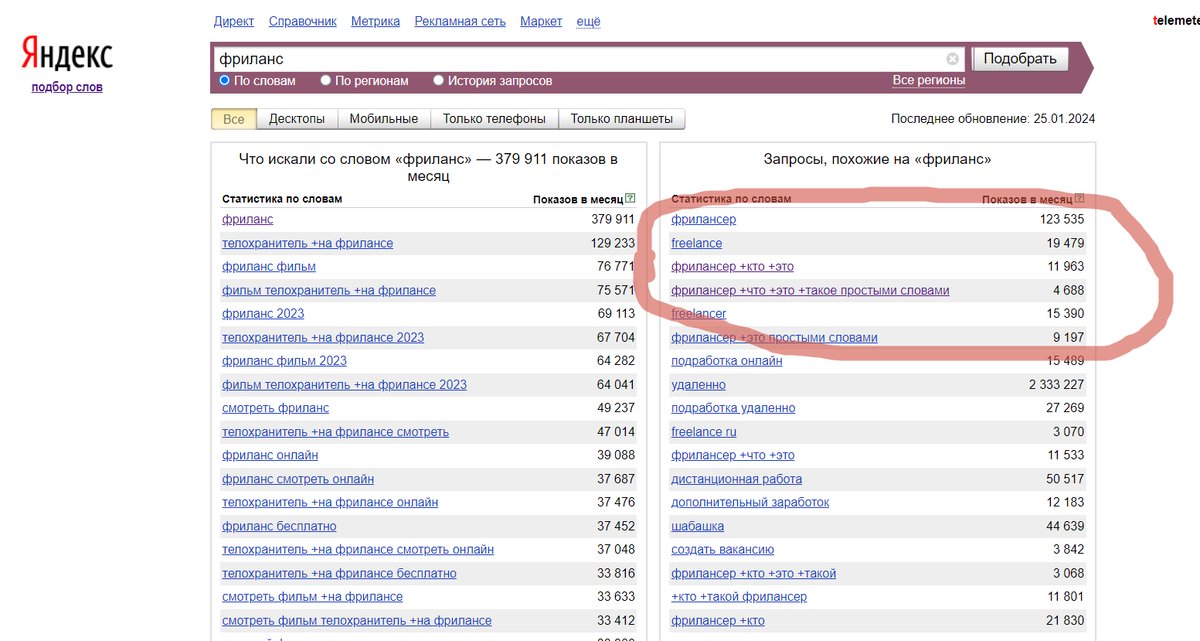Open the 'фриланс' keyword link
Viewport: 1200px width, 641px height.
(247, 219)
